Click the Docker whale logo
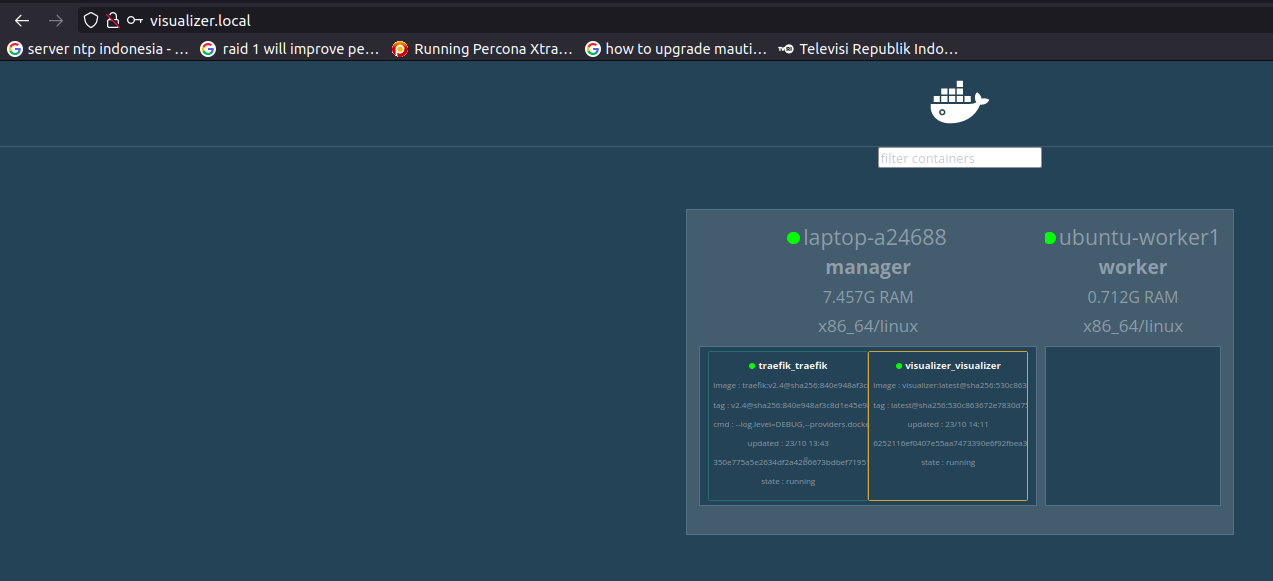Viewport: 1273px width, 581px height. [x=957, y=101]
